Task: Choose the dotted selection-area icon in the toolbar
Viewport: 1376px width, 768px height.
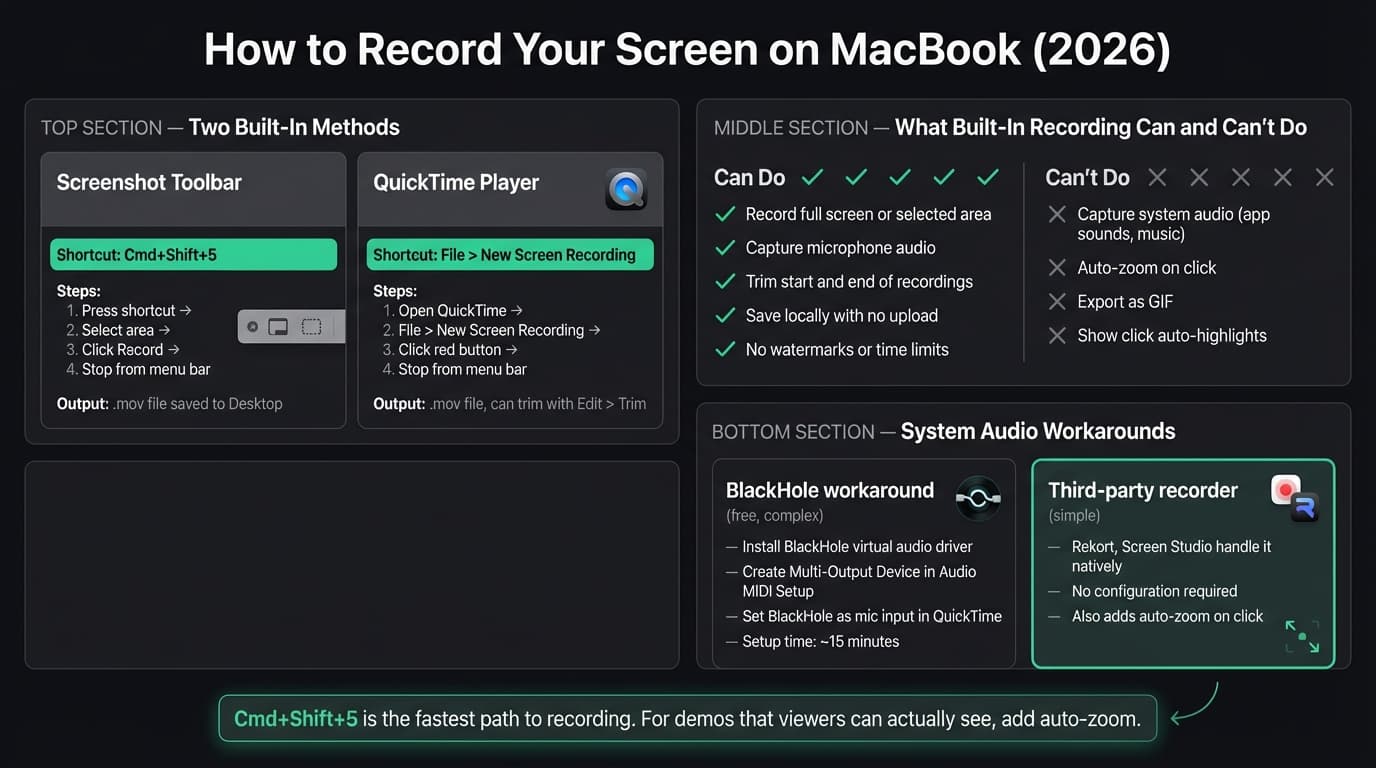Action: pyautogui.click(x=310, y=326)
